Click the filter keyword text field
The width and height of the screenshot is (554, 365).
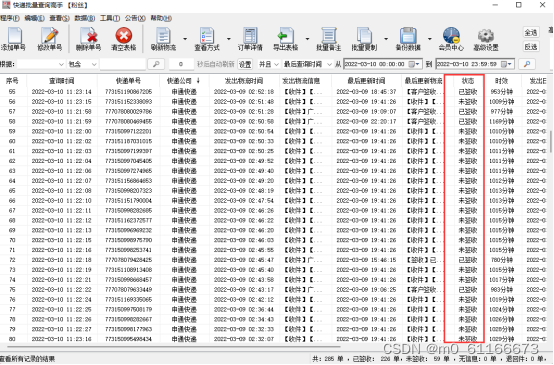[123, 64]
